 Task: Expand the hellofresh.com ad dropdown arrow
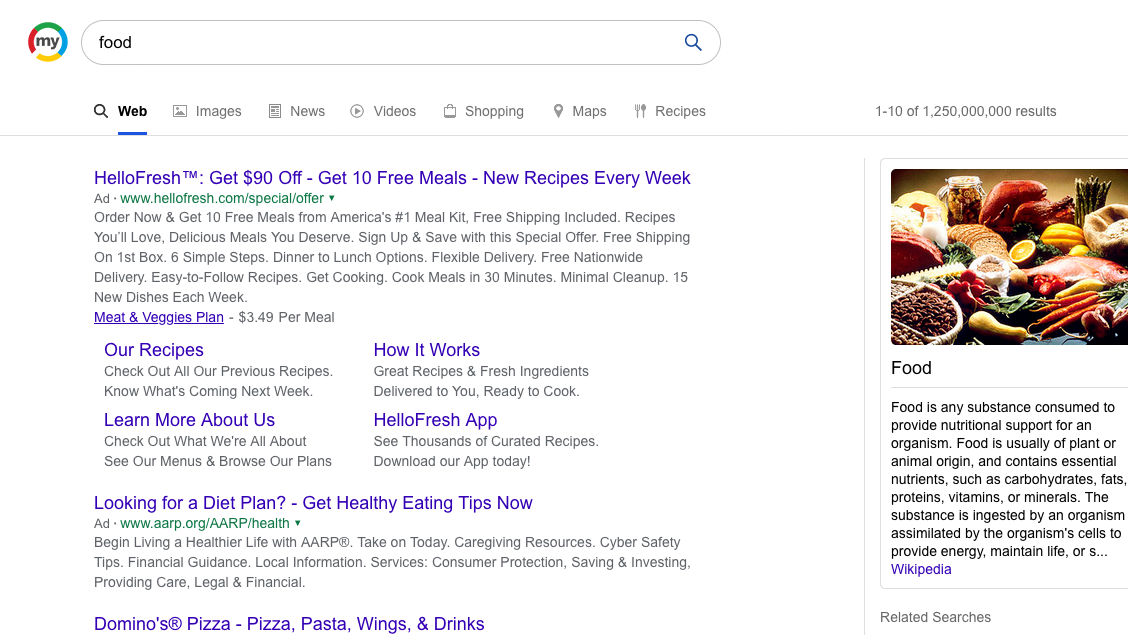point(332,198)
